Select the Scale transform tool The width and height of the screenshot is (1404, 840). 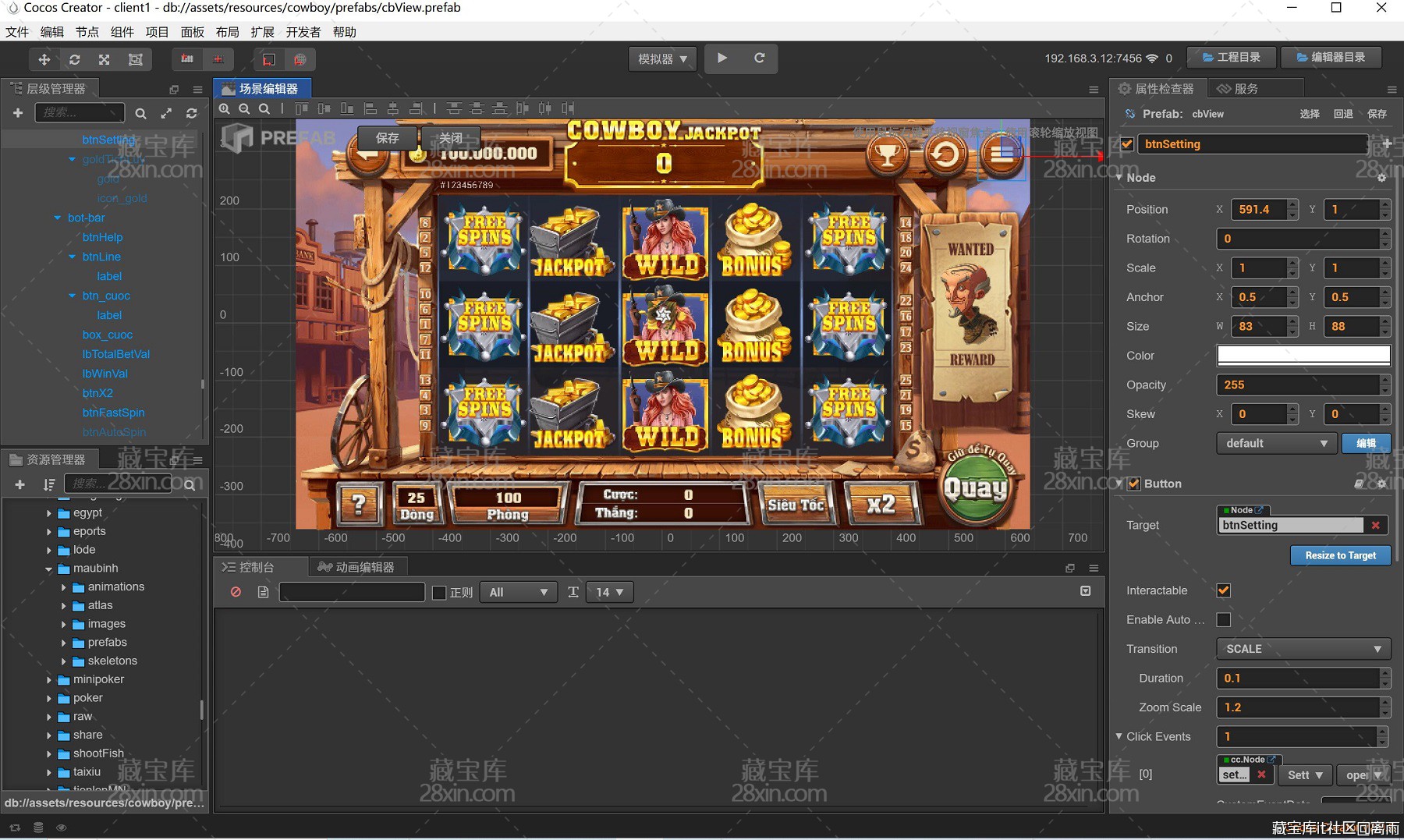[x=105, y=59]
